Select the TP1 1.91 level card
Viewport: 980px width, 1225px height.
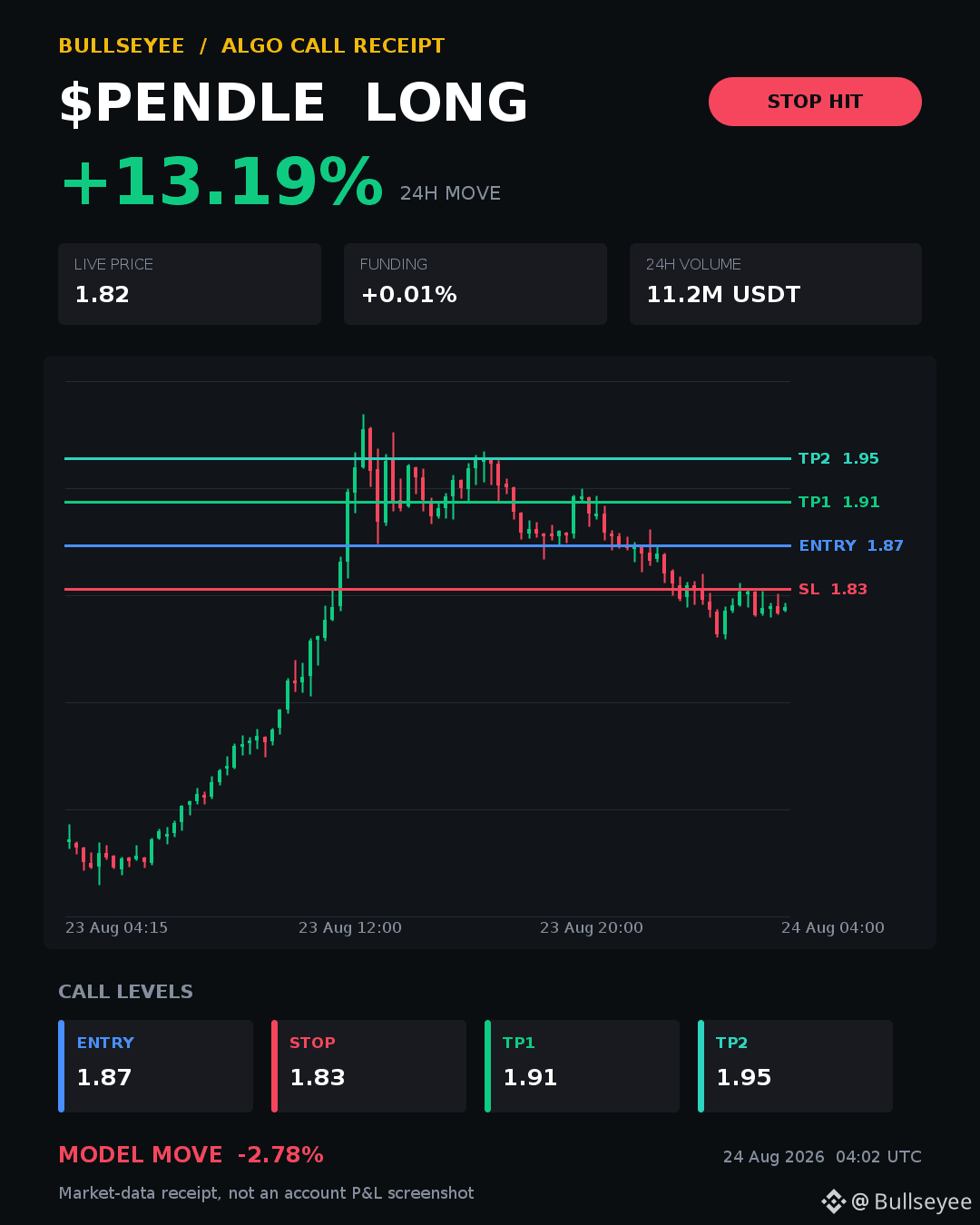click(582, 1066)
